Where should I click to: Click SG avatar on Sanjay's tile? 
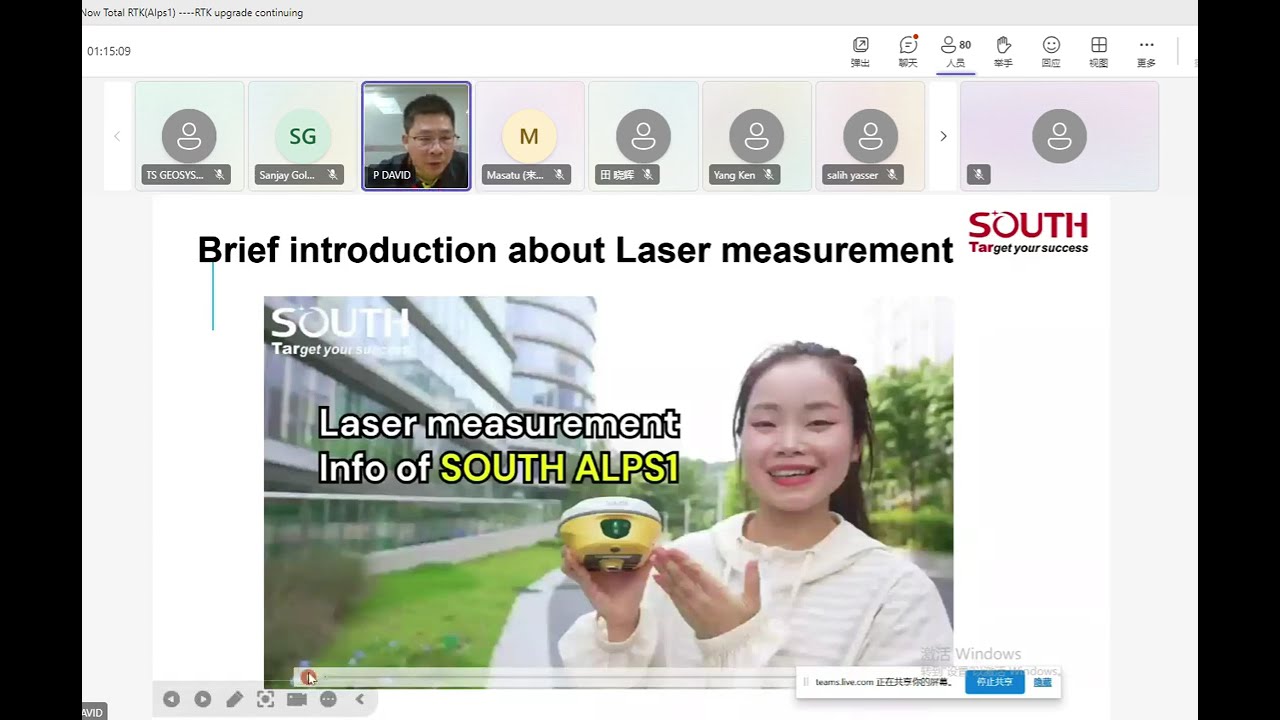point(302,136)
